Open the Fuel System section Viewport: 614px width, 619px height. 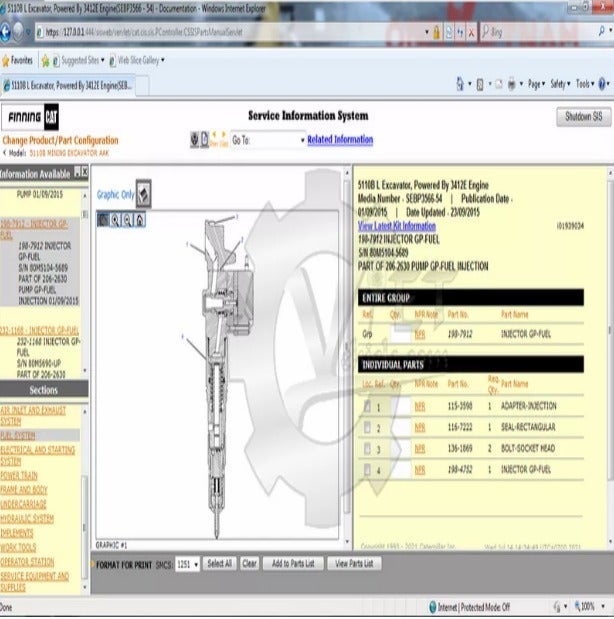pyautogui.click(x=18, y=436)
